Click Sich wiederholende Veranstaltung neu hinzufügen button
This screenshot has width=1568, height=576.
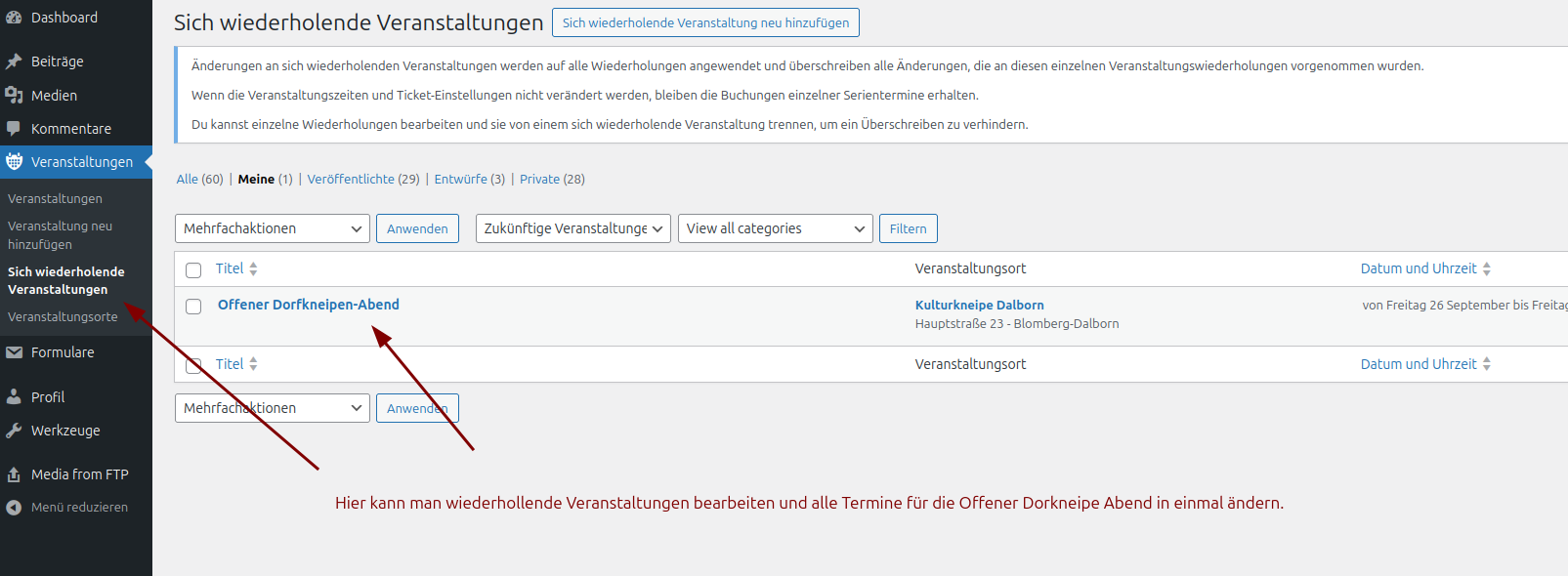705,22
